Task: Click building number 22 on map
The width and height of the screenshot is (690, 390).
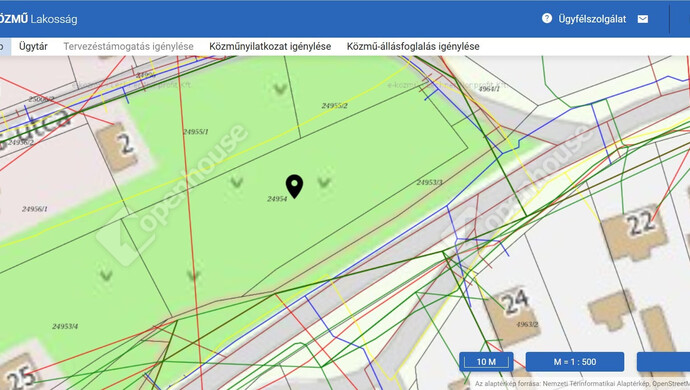Action: 640,224
